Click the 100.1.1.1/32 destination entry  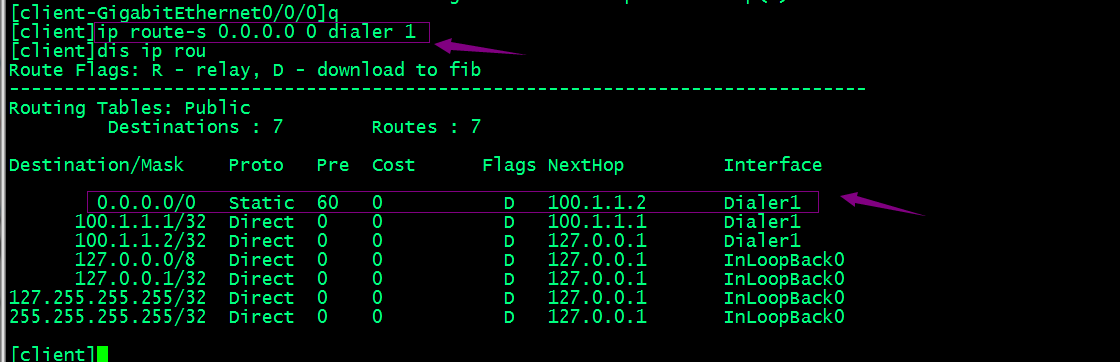(140, 222)
